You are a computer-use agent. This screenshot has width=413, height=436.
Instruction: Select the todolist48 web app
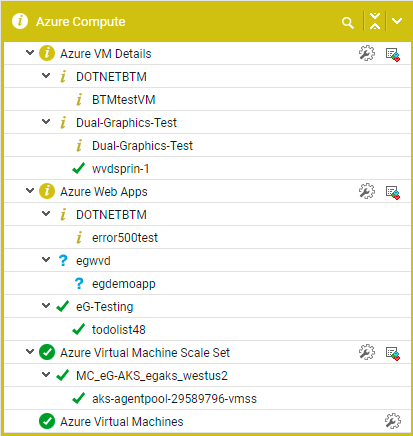click(x=119, y=330)
